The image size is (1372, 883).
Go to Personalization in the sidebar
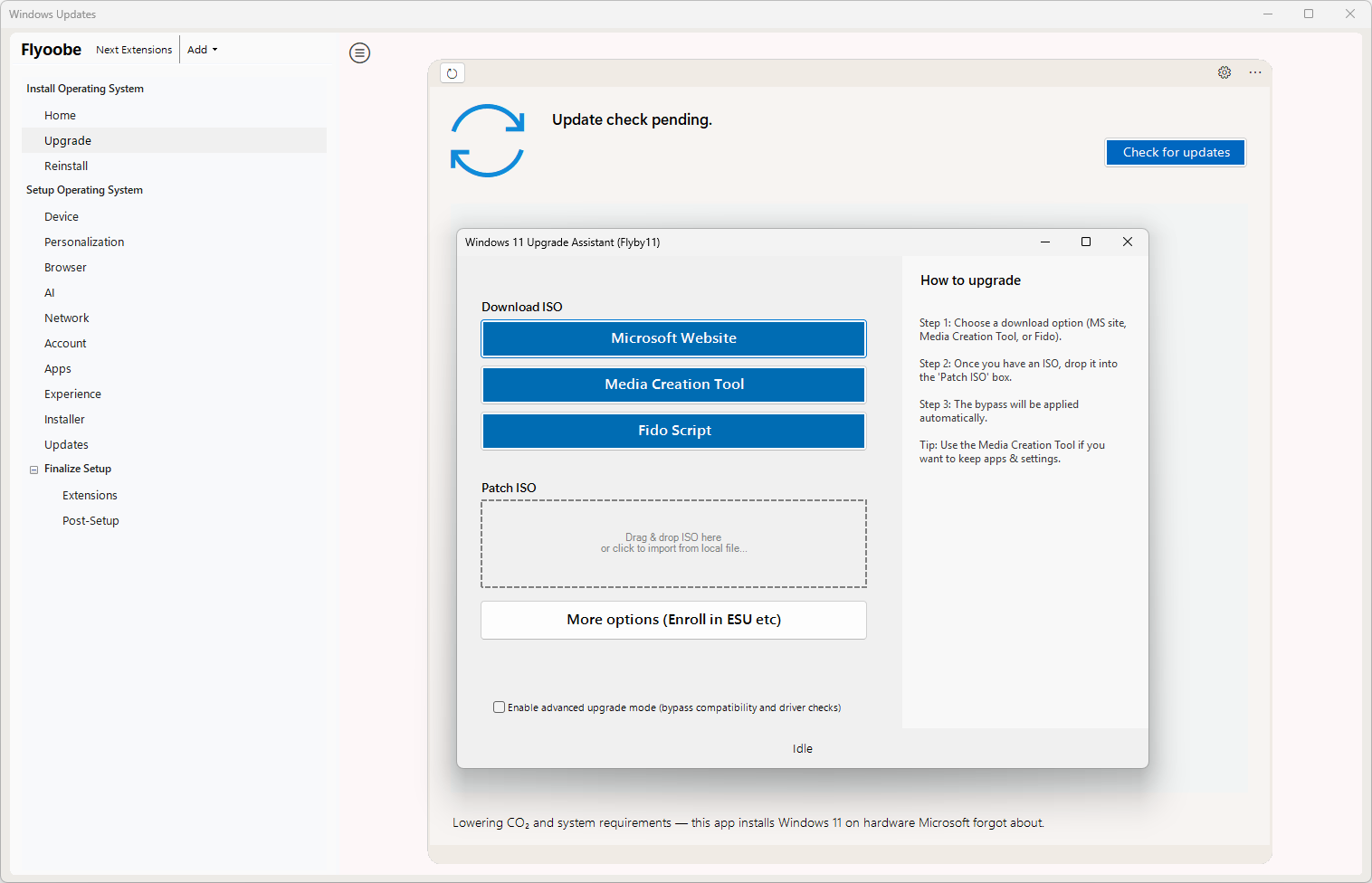[x=84, y=242]
